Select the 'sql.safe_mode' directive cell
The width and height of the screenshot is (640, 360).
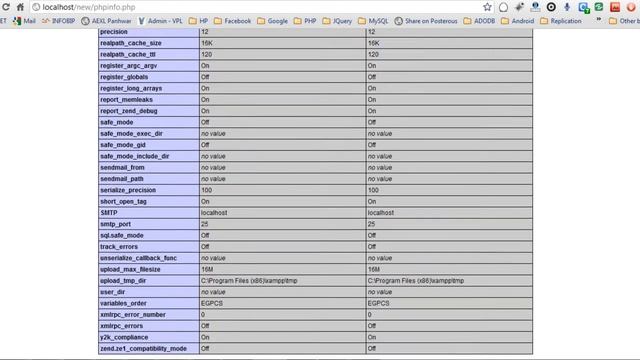(x=149, y=236)
